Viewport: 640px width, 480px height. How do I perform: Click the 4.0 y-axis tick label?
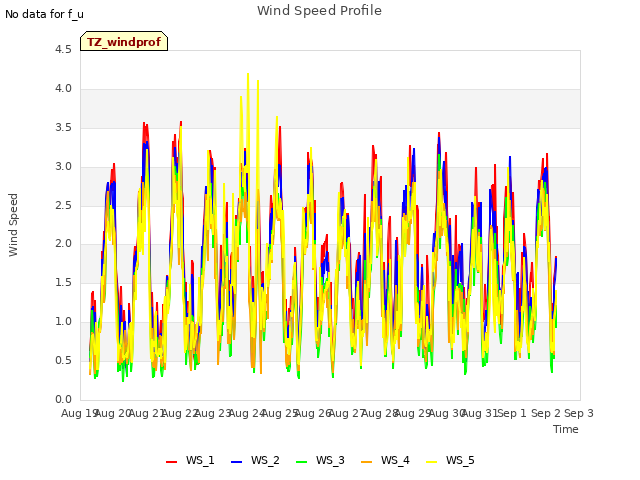(63, 89)
